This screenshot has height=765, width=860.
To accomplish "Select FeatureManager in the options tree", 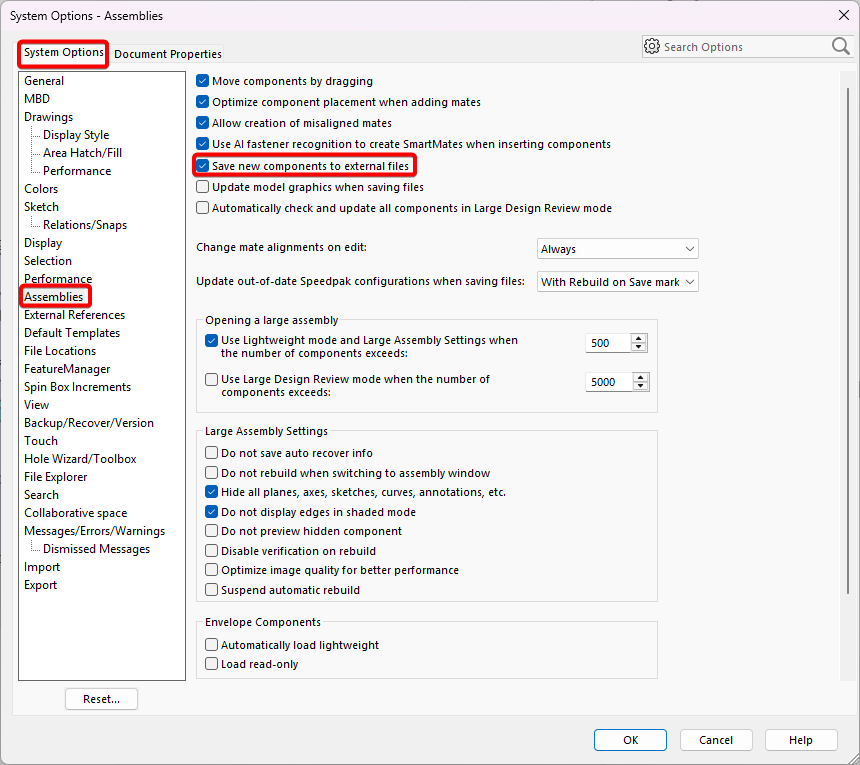I will (67, 369).
